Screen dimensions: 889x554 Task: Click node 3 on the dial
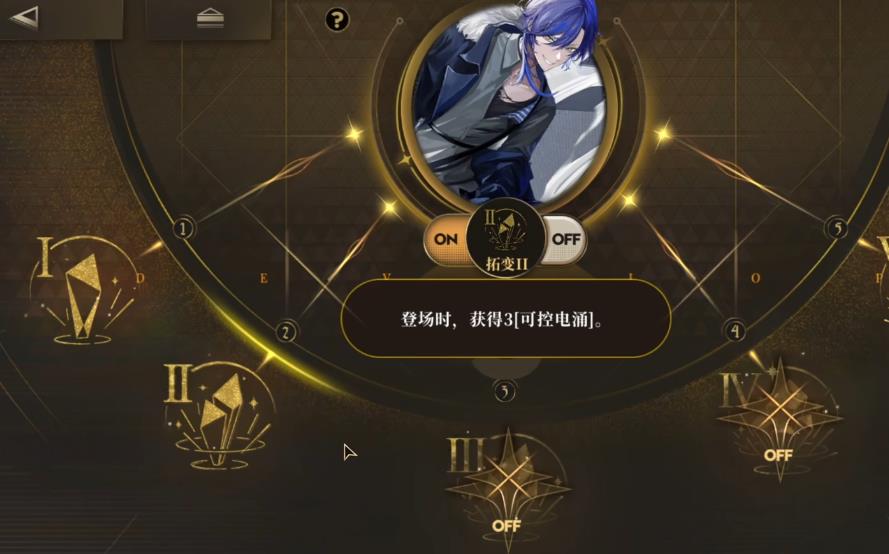pyautogui.click(x=505, y=391)
